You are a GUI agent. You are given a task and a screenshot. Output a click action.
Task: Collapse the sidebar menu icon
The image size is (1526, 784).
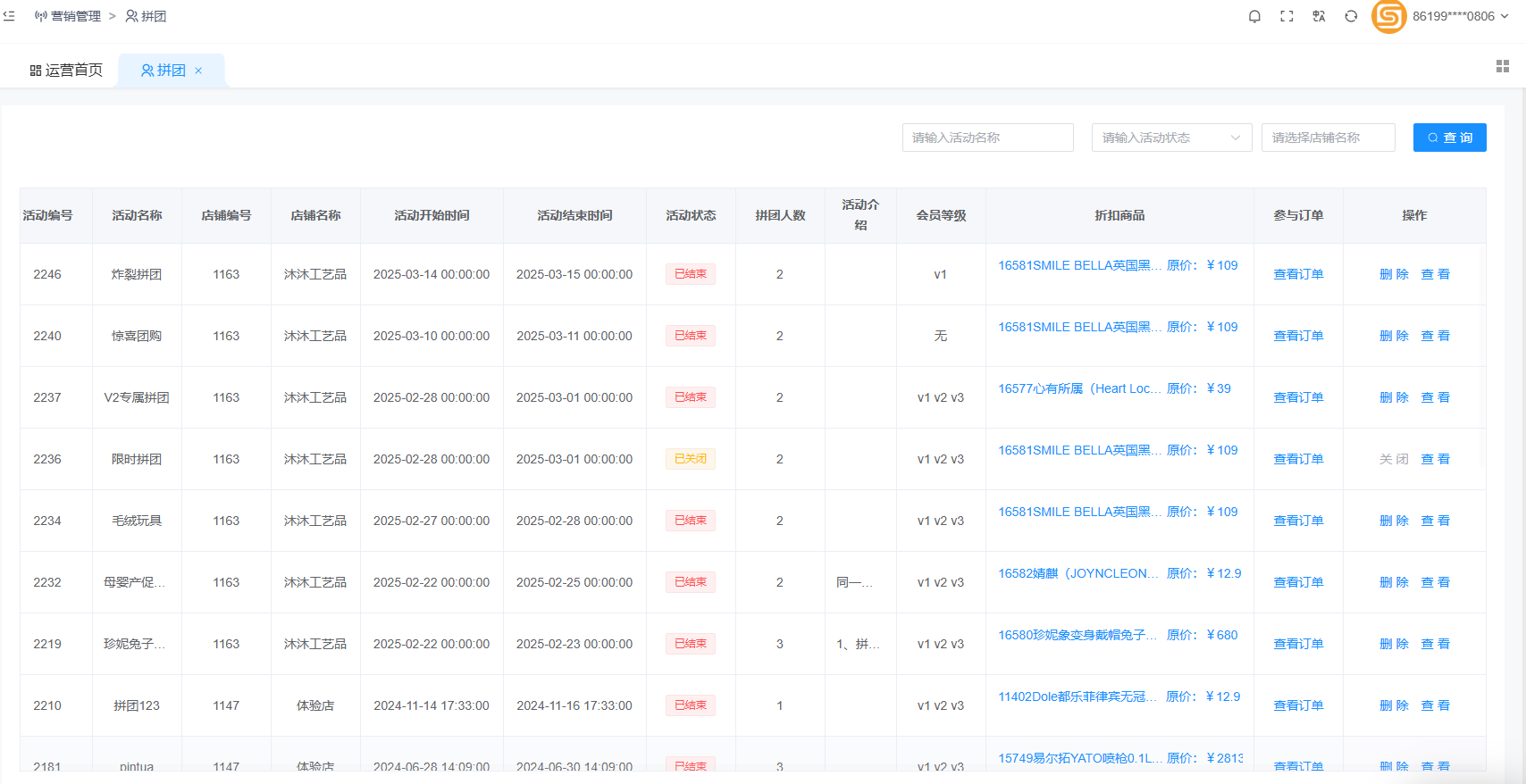[9, 16]
